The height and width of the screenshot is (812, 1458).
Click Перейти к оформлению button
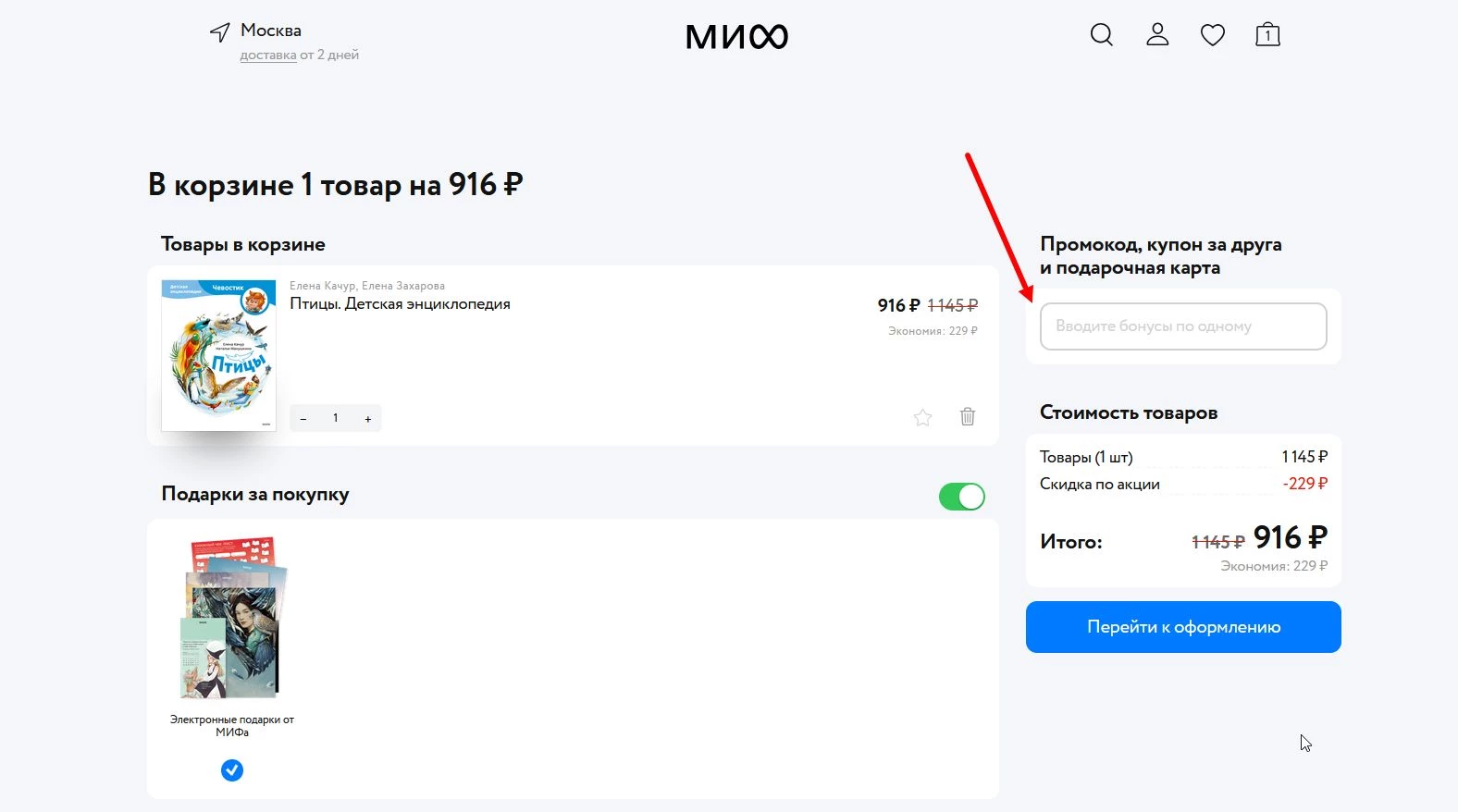click(x=1182, y=627)
